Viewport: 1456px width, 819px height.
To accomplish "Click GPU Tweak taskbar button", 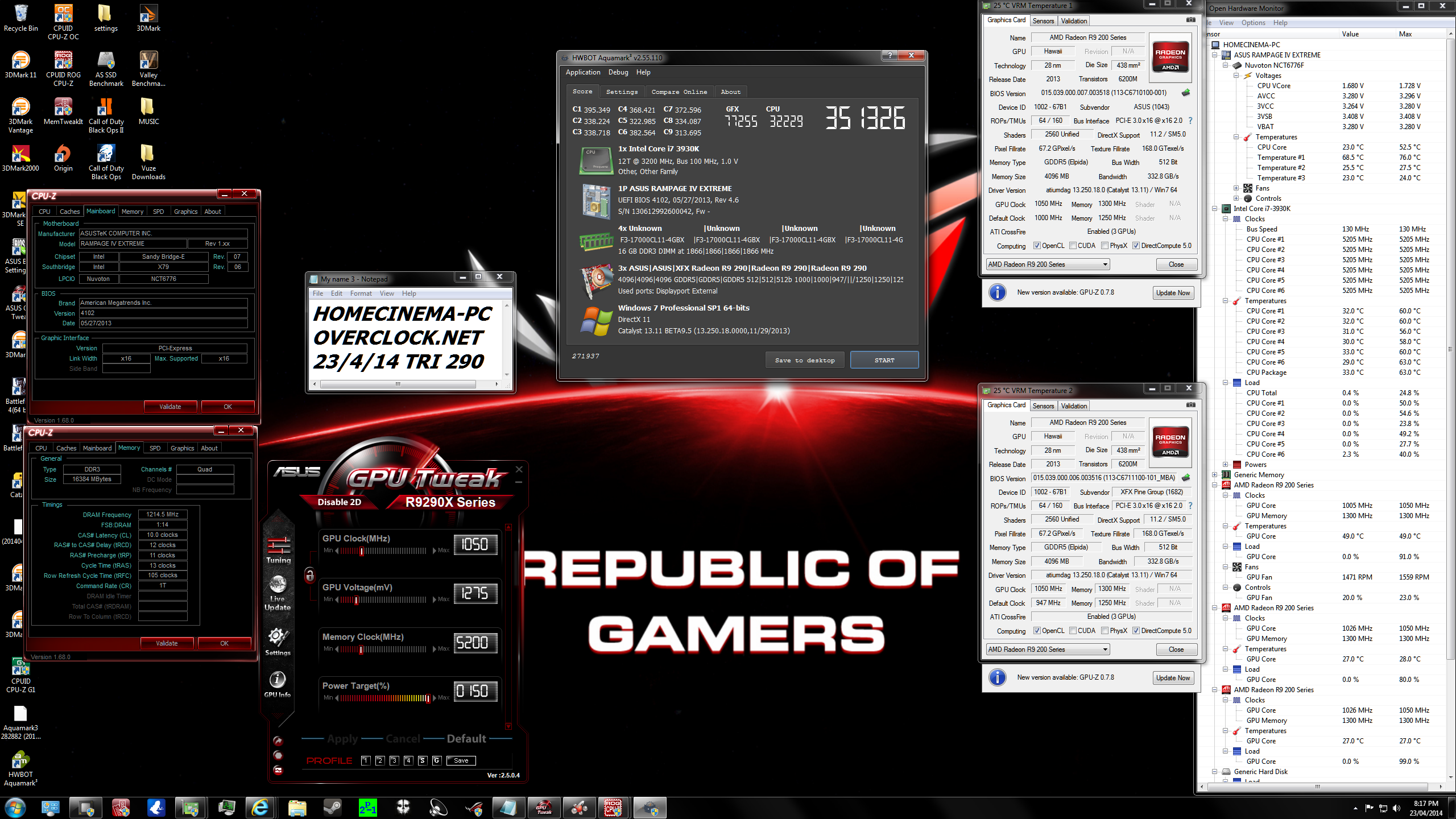I will tap(544, 808).
